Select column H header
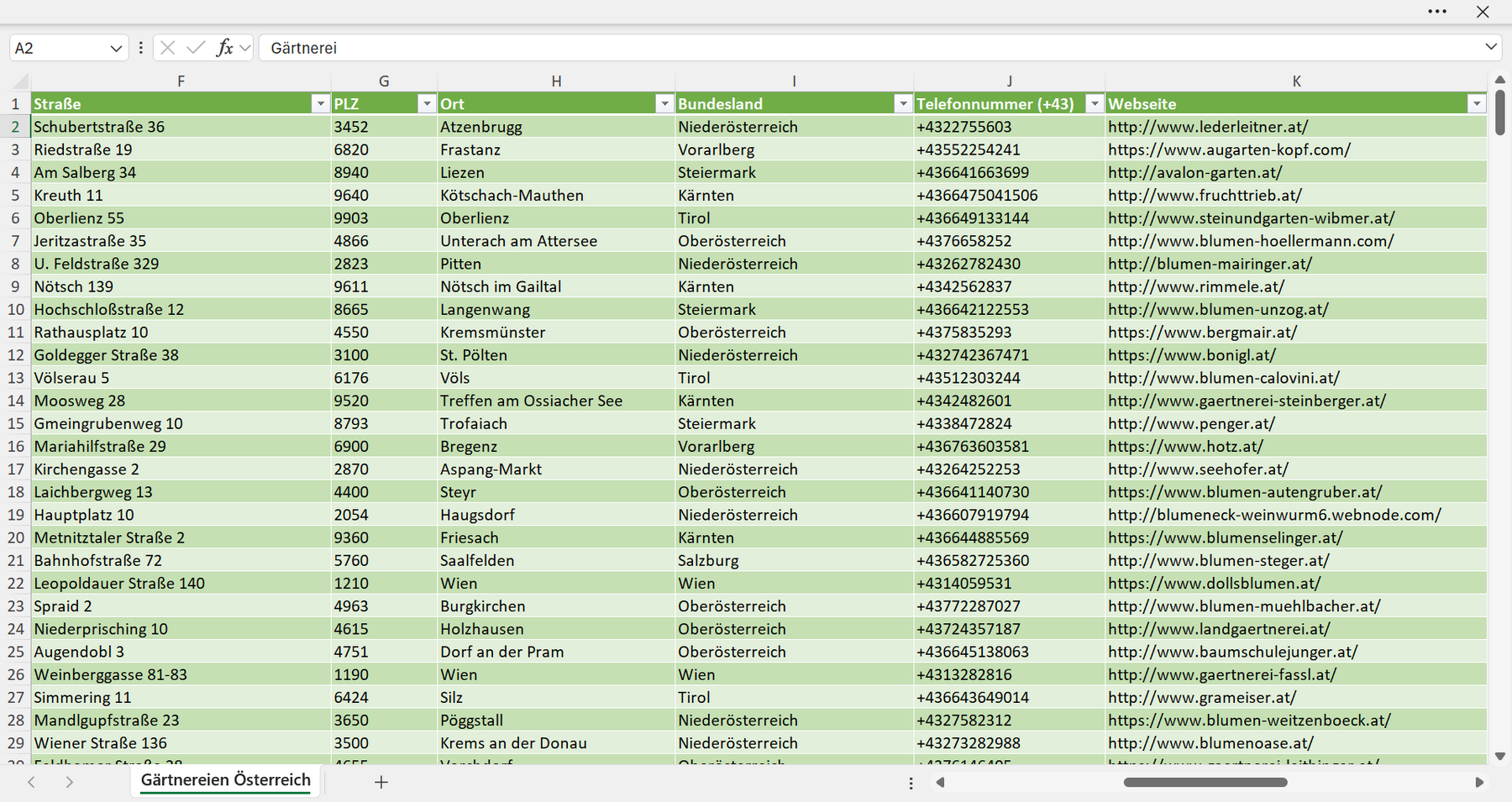1512x802 pixels. 556,81
